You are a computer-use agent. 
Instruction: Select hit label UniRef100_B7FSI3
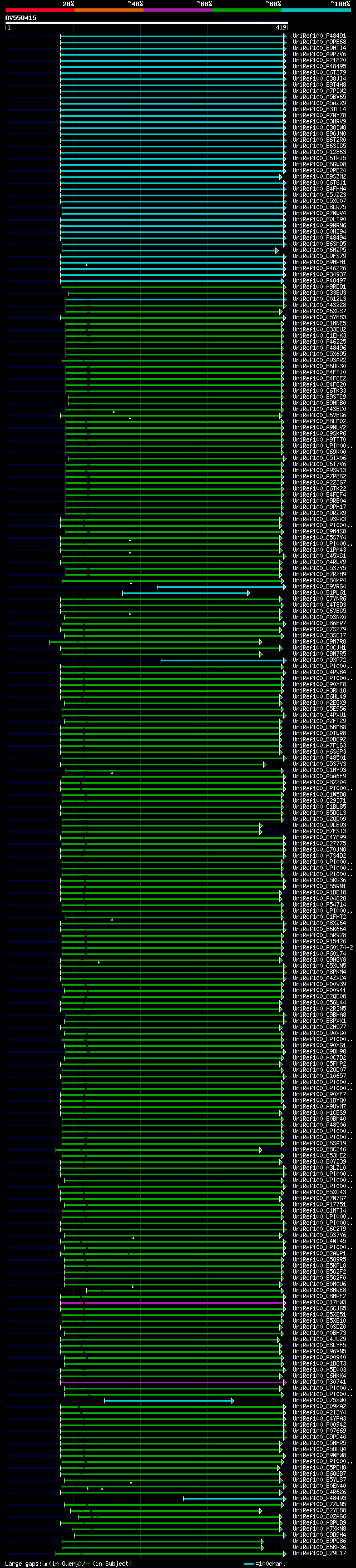pos(319,832)
